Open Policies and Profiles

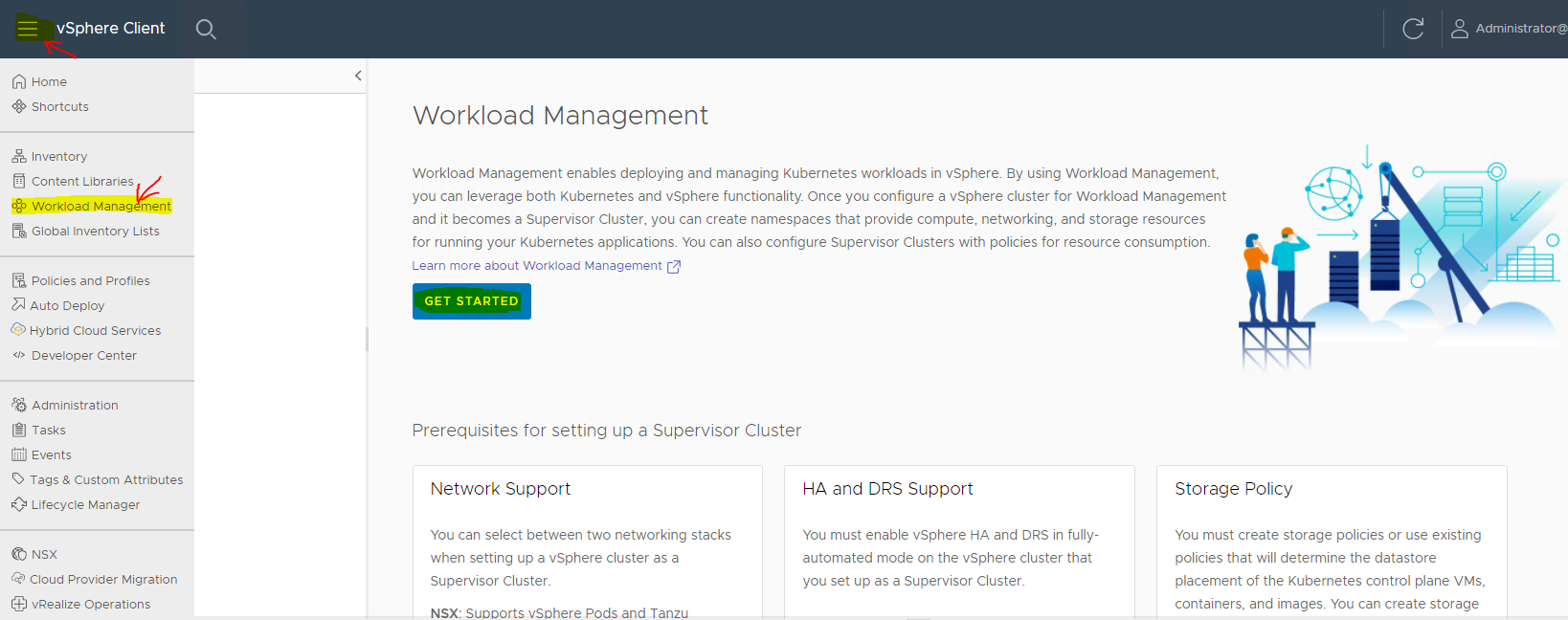click(x=91, y=280)
